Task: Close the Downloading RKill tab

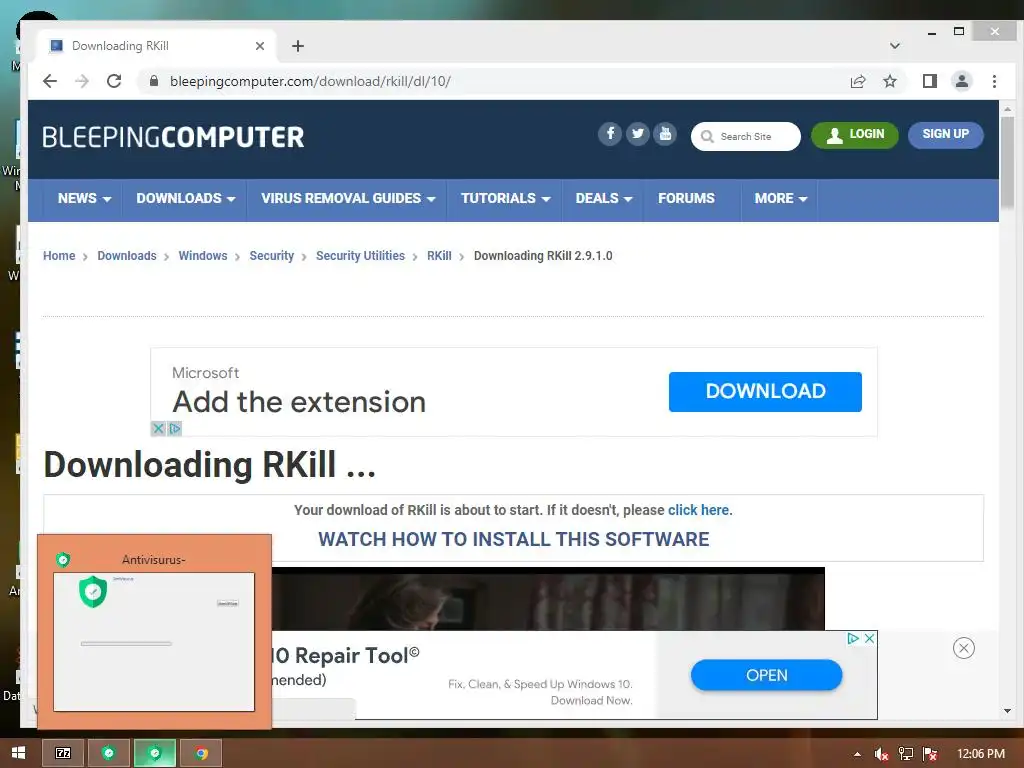Action: (260, 46)
